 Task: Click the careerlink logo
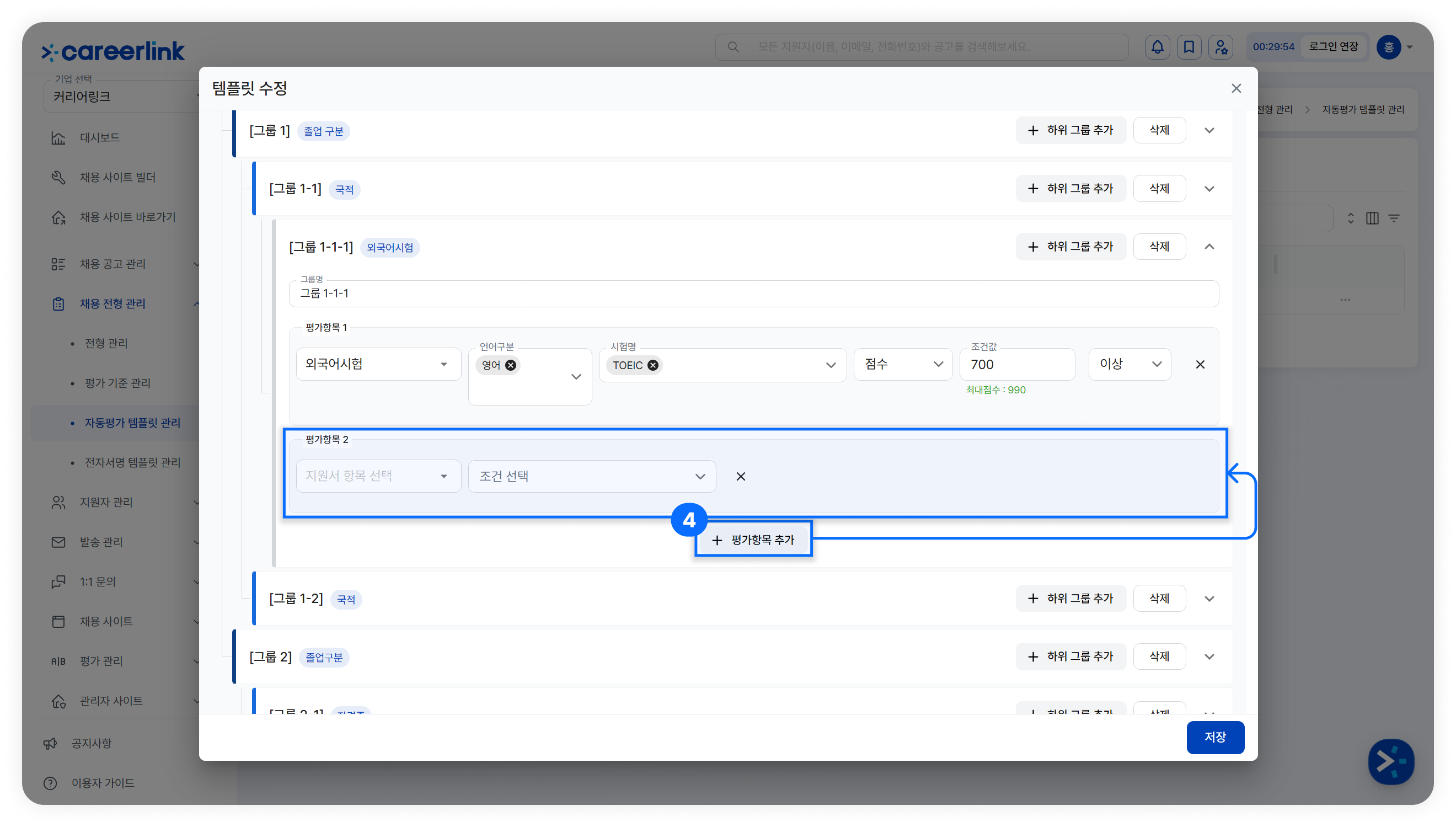[x=113, y=51]
